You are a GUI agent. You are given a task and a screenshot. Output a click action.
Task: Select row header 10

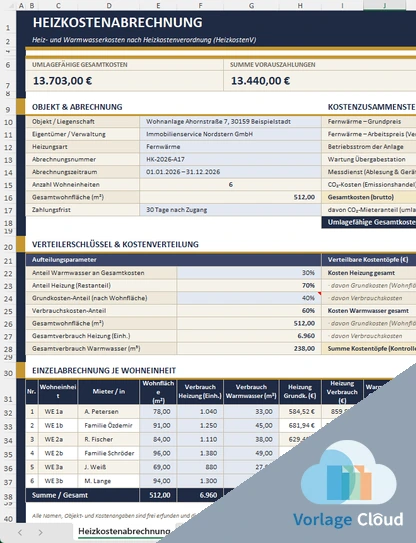(8, 122)
